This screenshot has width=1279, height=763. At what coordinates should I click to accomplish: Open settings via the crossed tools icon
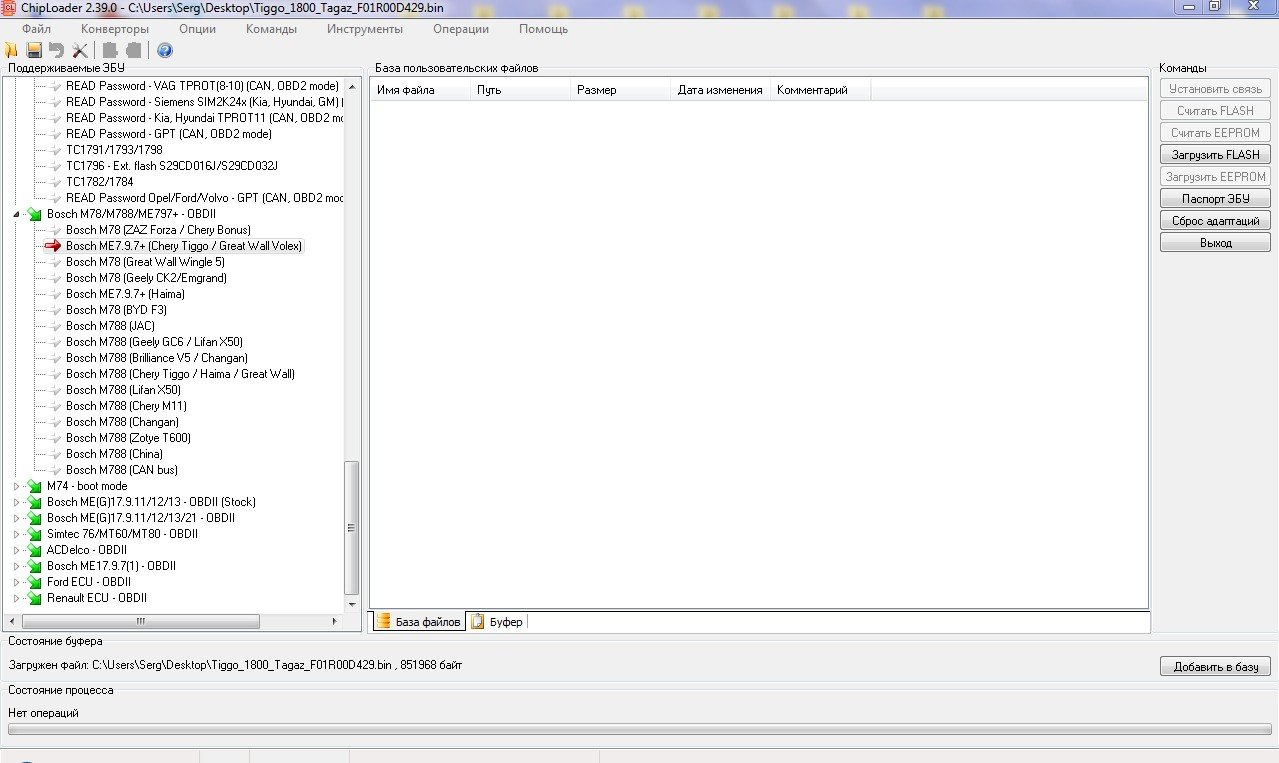coord(81,50)
